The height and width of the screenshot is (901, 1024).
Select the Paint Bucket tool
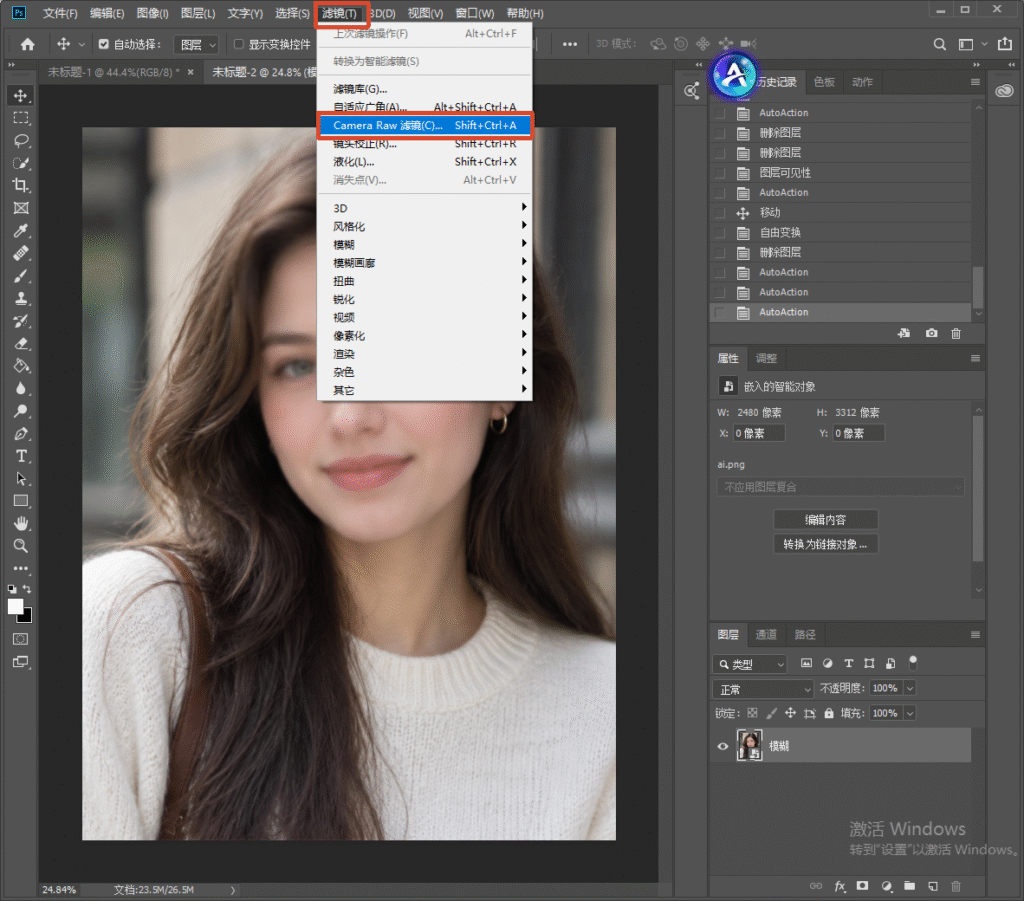pyautogui.click(x=21, y=366)
